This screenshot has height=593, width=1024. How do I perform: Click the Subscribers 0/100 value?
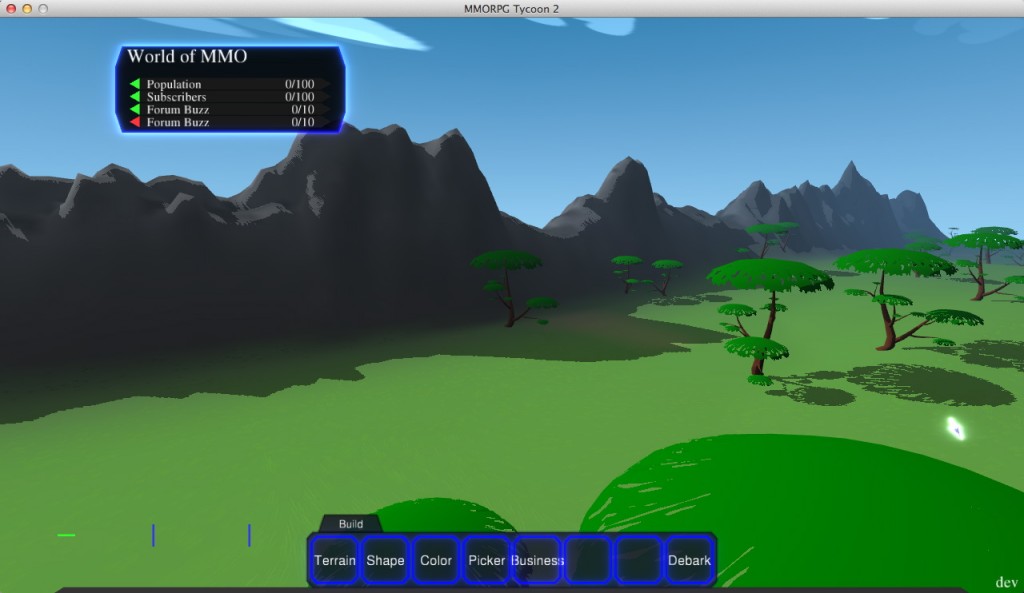(x=299, y=97)
